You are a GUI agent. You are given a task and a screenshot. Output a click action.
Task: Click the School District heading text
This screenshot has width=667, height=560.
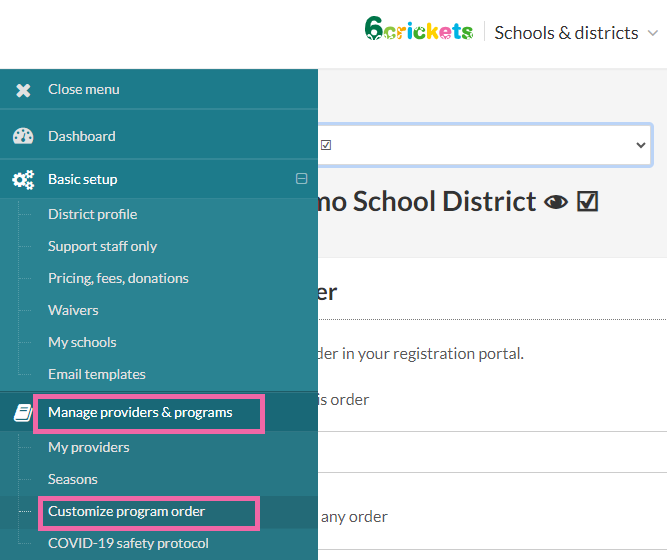(427, 201)
